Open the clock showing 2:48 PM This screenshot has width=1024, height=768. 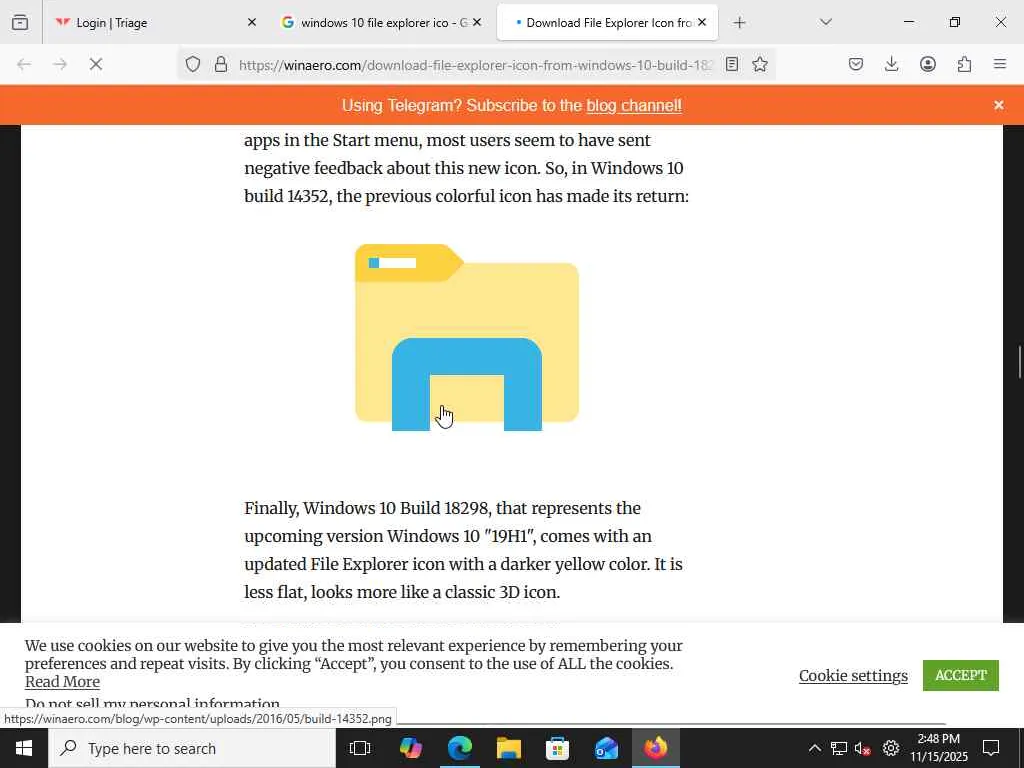point(938,748)
